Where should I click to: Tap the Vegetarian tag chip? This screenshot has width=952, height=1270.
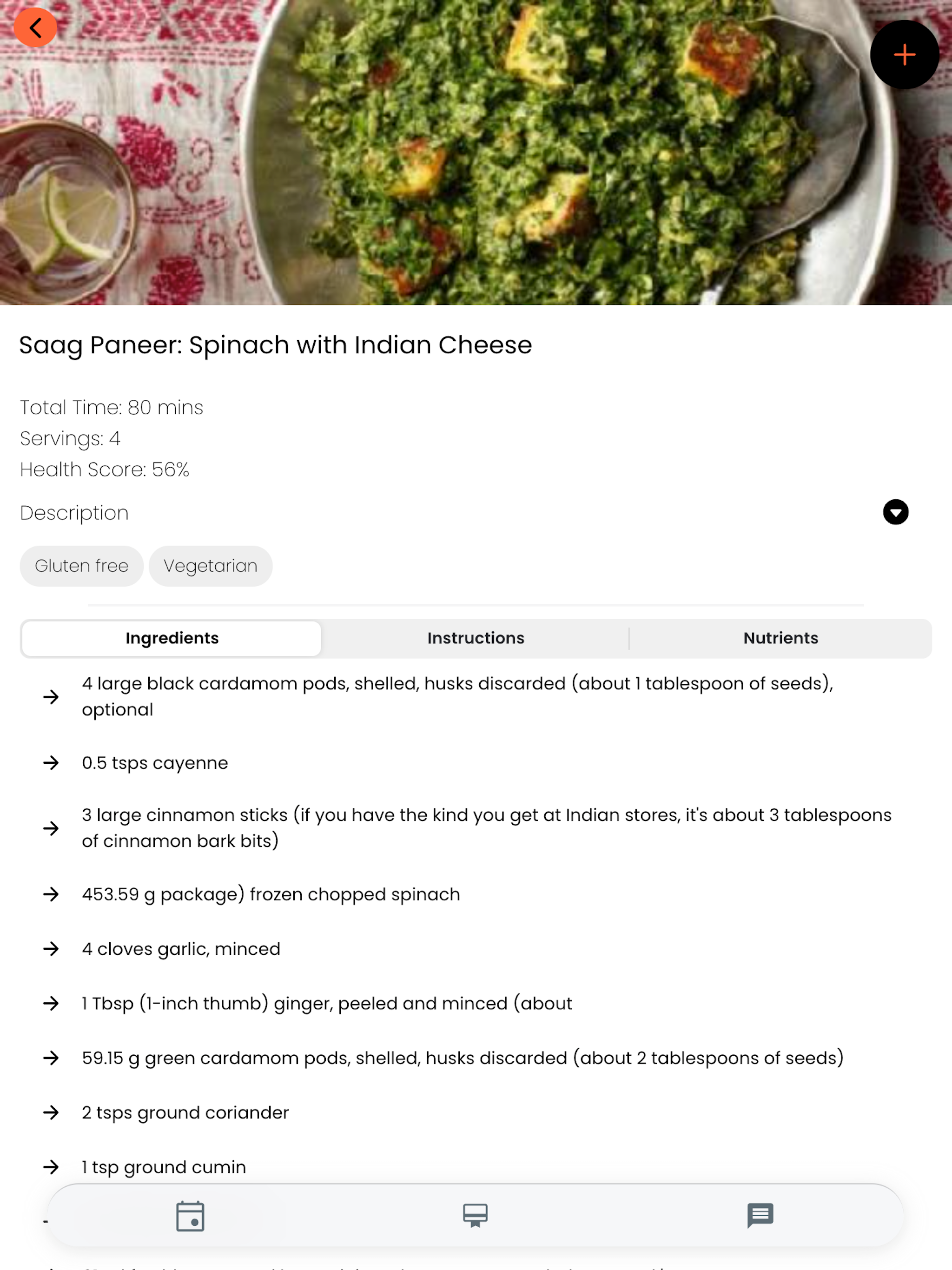(x=210, y=566)
